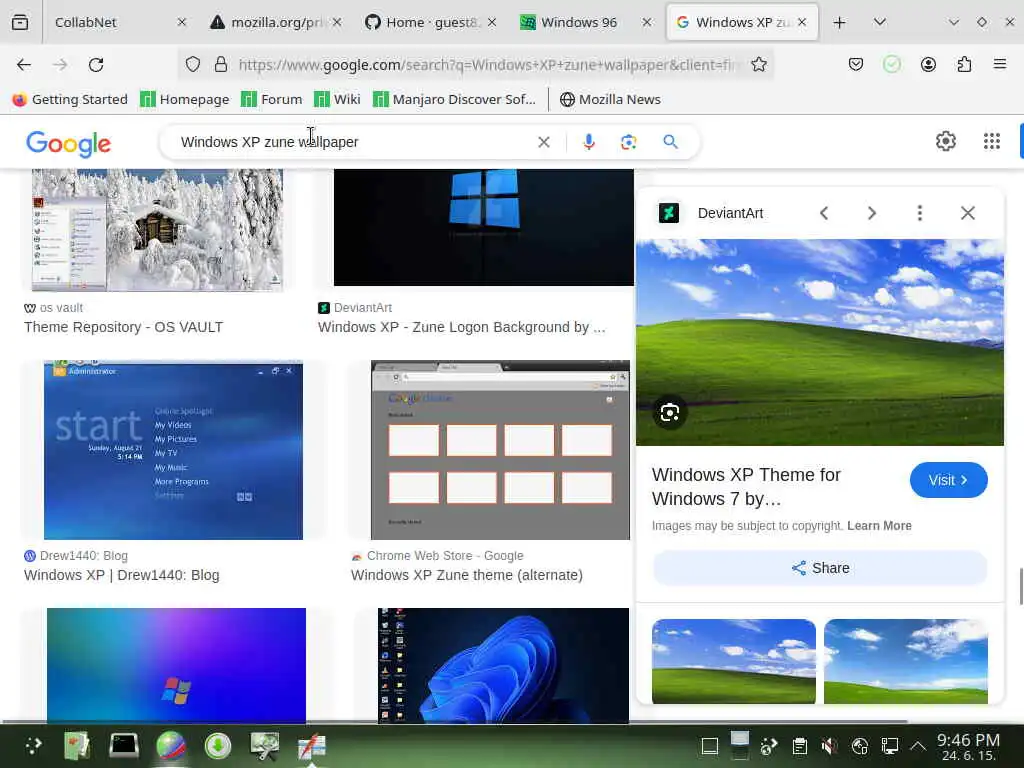Open the green download arrow taskbar app
The image size is (1024, 768).
point(217,745)
